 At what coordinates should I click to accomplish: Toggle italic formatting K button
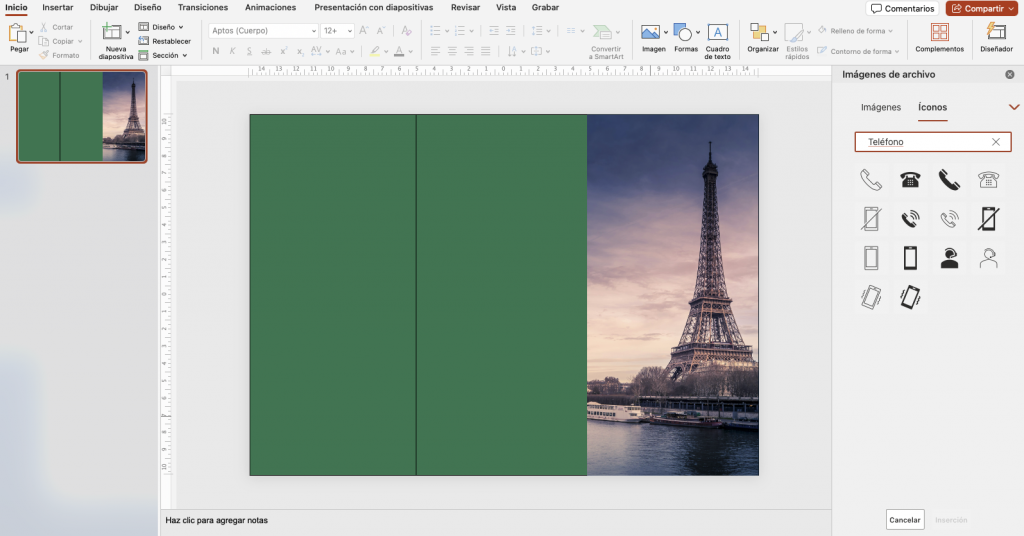click(x=232, y=51)
